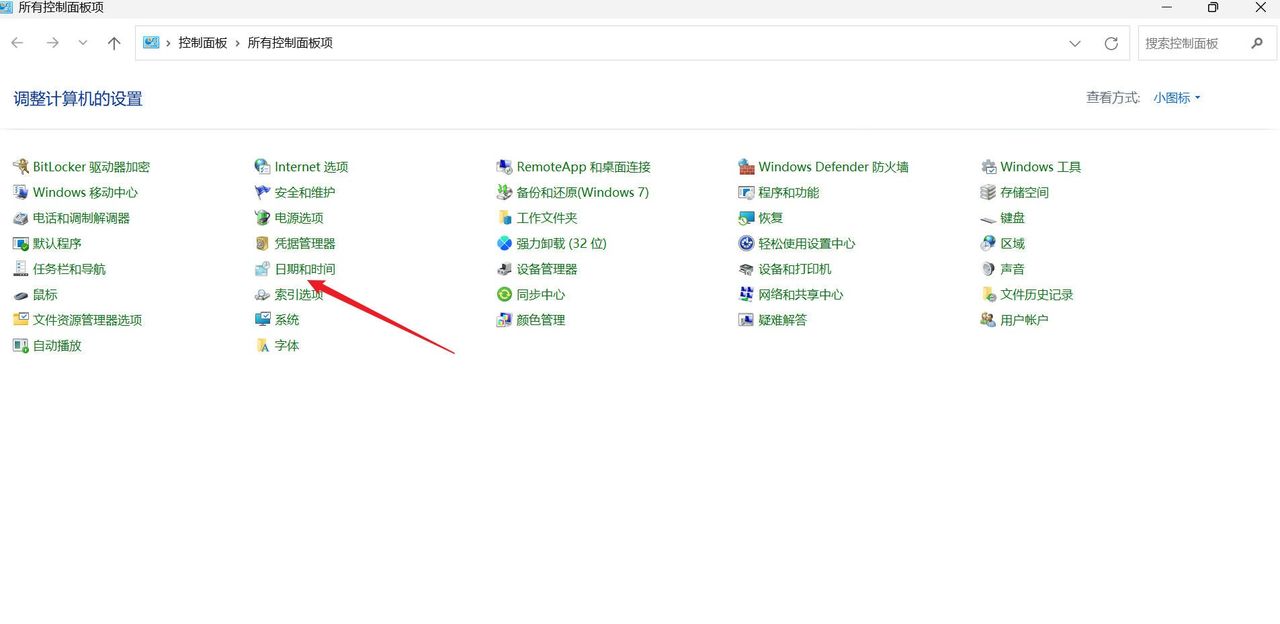1280x624 pixels.
Task: Click the 存储空间 link
Action: (x=1025, y=192)
